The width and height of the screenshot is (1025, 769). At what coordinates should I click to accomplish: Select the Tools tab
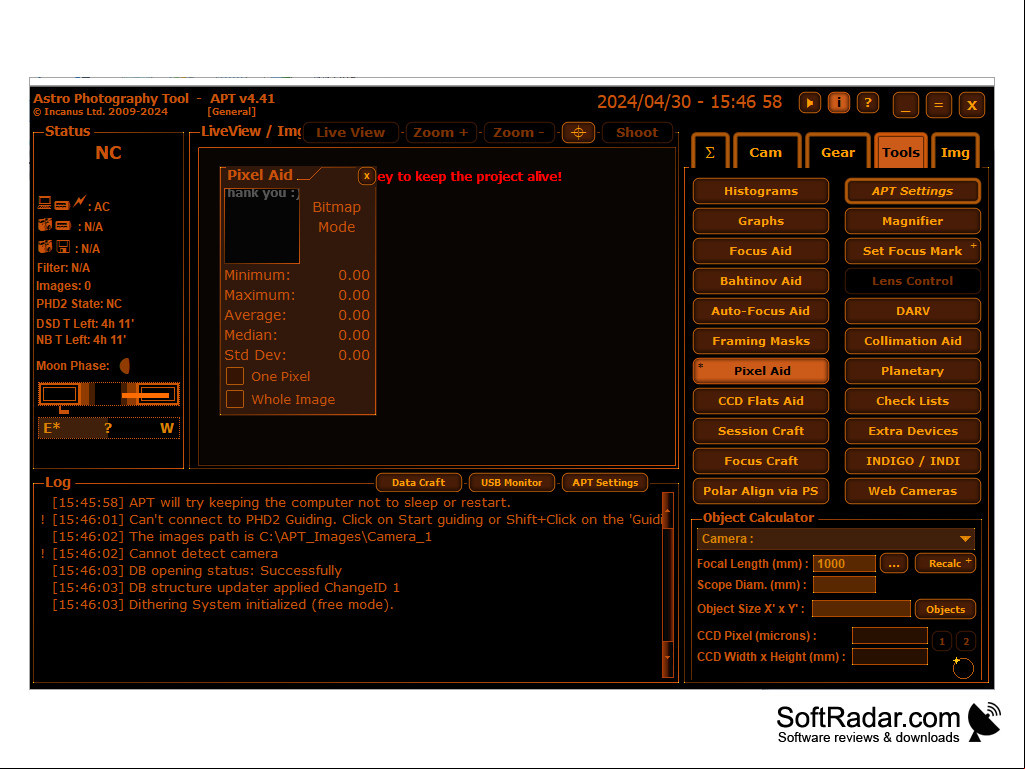coord(901,152)
